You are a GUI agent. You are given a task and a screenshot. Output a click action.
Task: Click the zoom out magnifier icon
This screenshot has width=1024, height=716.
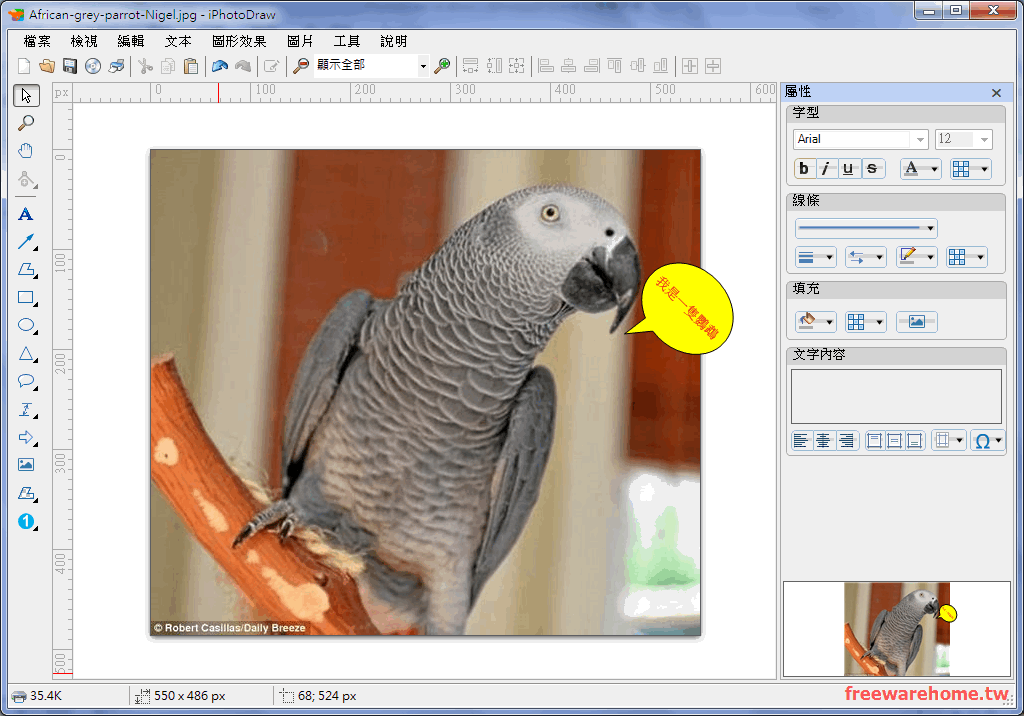[x=301, y=66]
